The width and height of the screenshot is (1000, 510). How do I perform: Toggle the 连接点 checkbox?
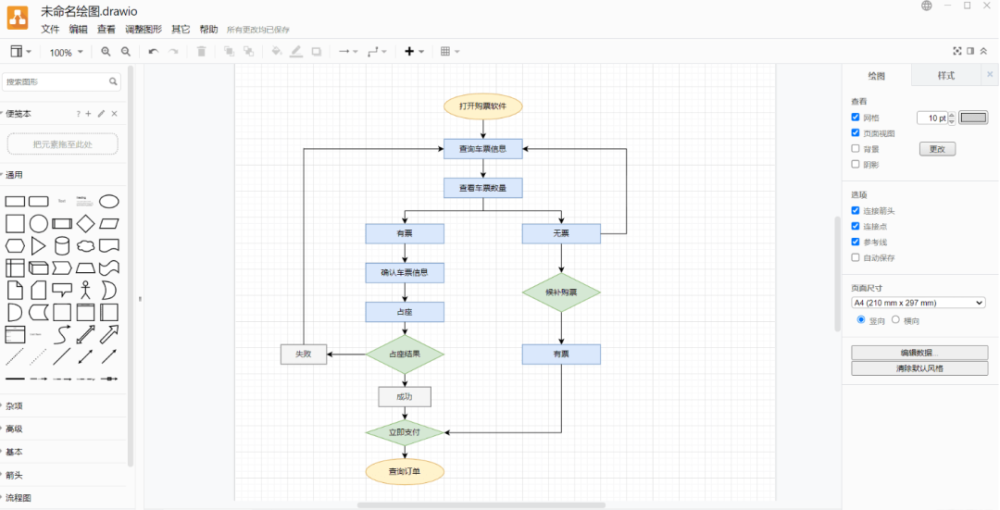(x=855, y=226)
